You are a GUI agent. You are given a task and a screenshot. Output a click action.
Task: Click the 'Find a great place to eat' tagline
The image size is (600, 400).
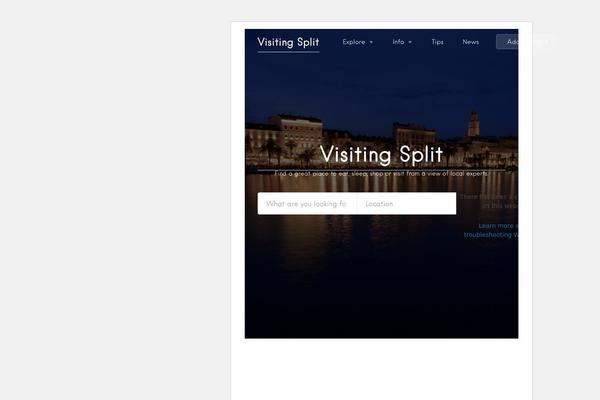(381, 174)
